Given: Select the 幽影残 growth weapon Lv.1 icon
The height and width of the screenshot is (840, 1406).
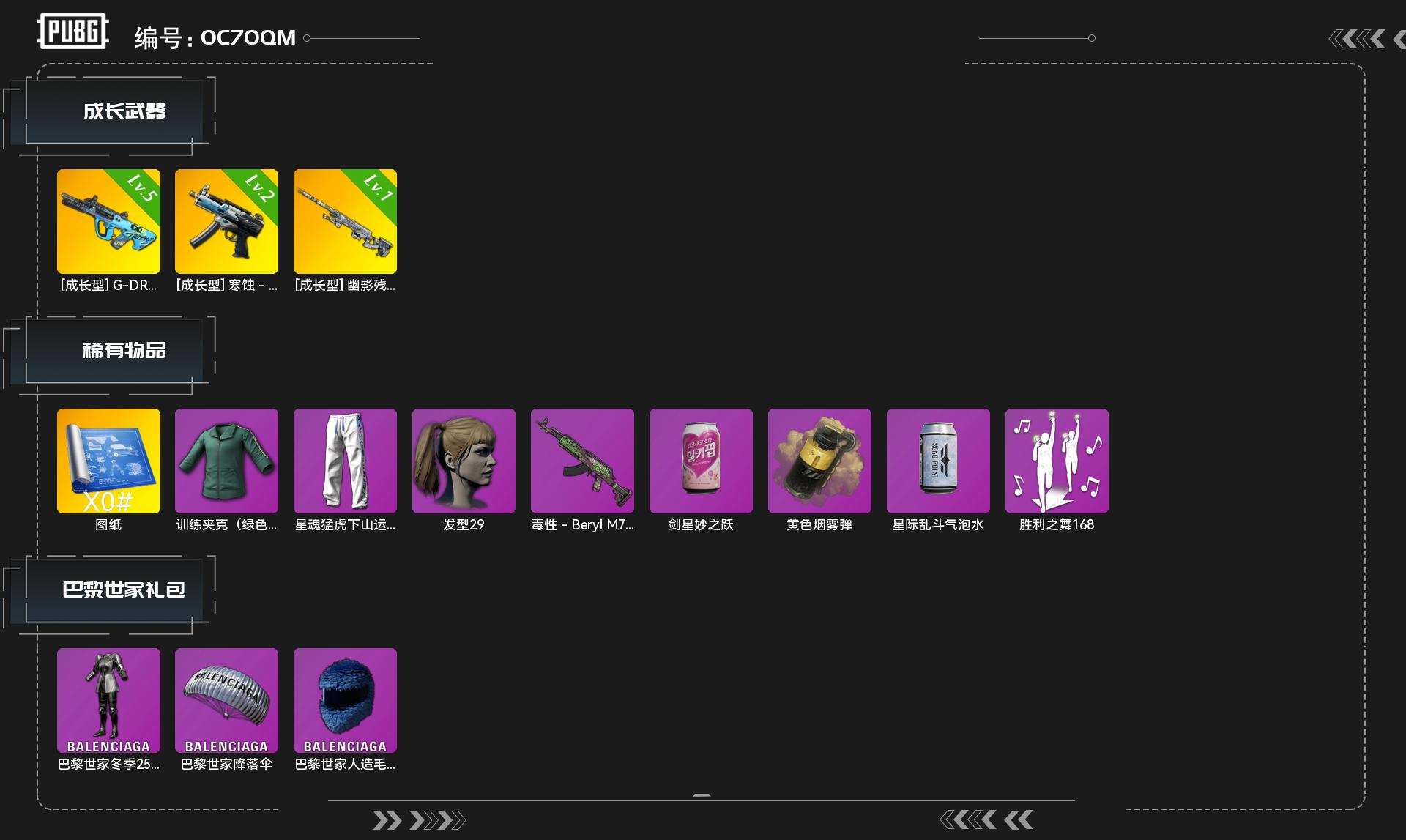Looking at the screenshot, I should [x=345, y=221].
